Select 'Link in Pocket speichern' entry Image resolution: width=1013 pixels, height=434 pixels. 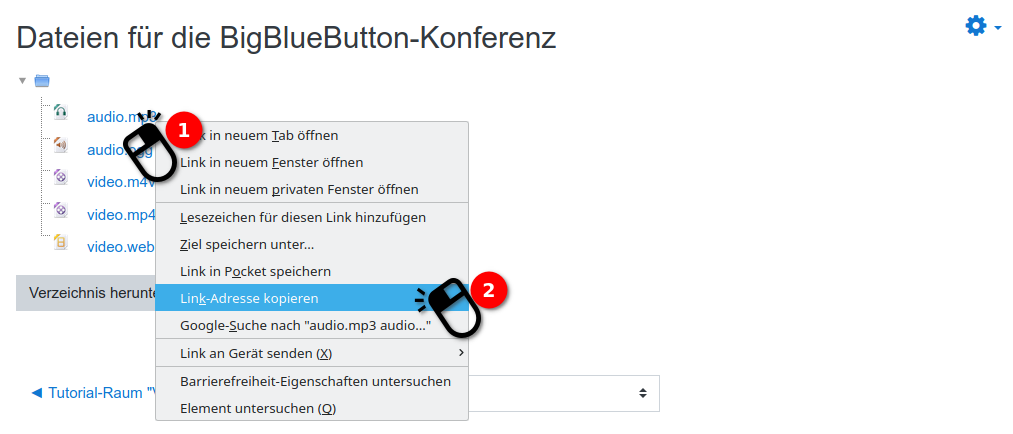point(255,271)
